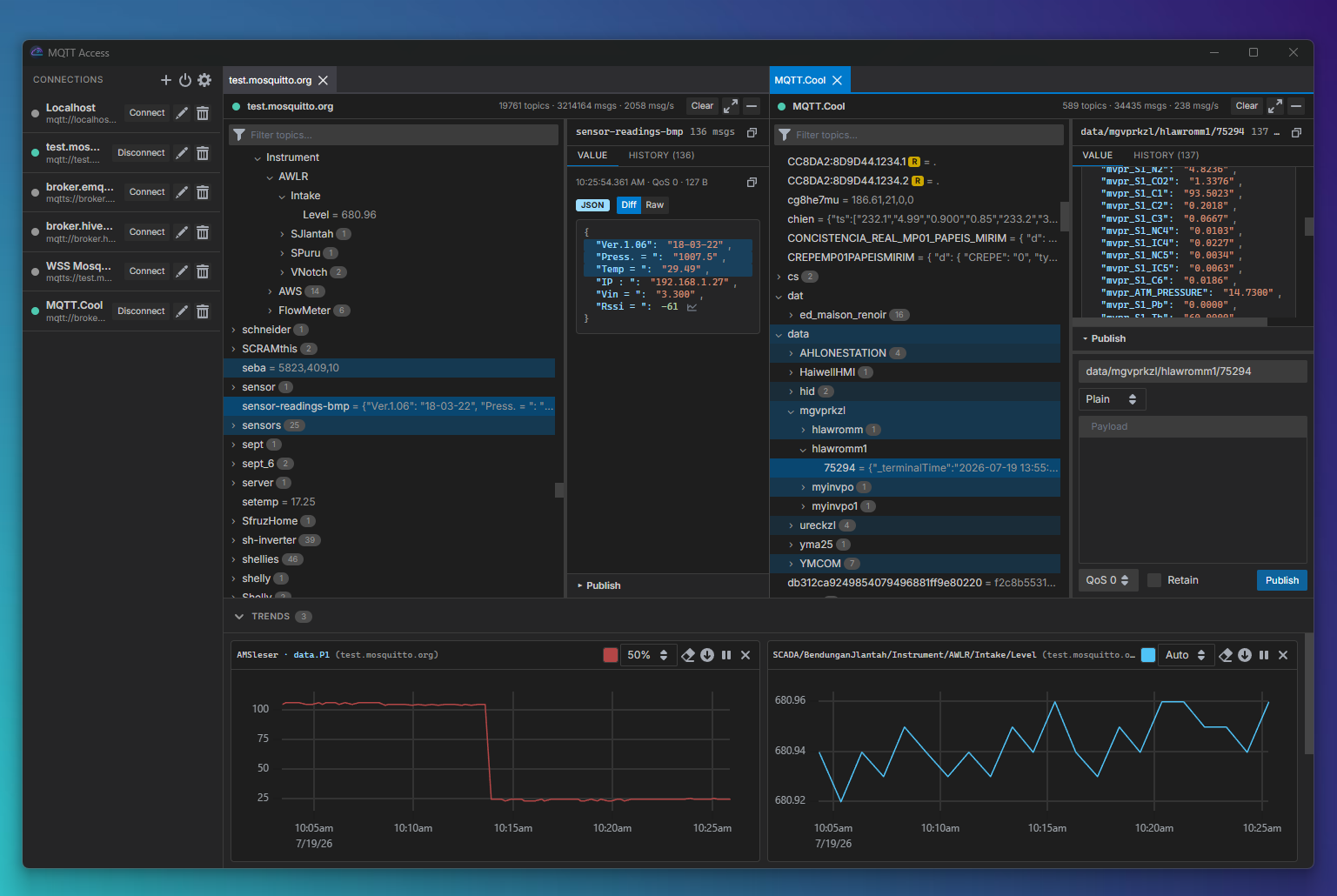The image size is (1337, 896).
Task: Change the red AMSleser trend color swatch
Action: pos(611,655)
